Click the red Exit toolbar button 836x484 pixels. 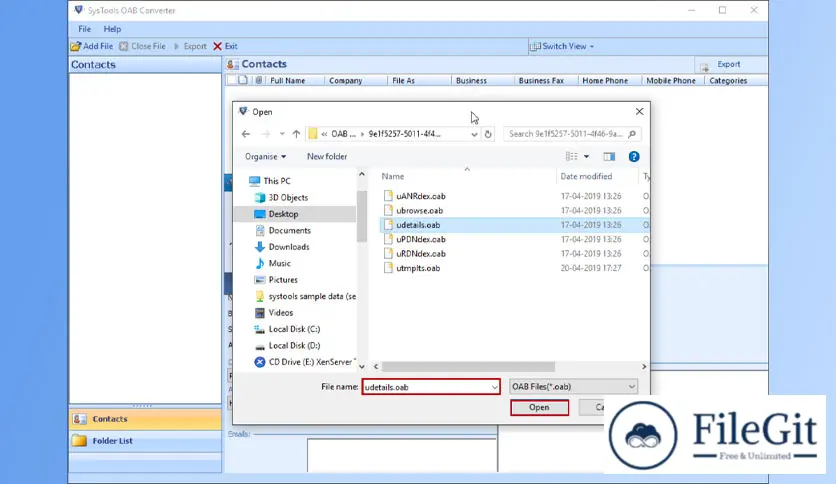[226, 46]
